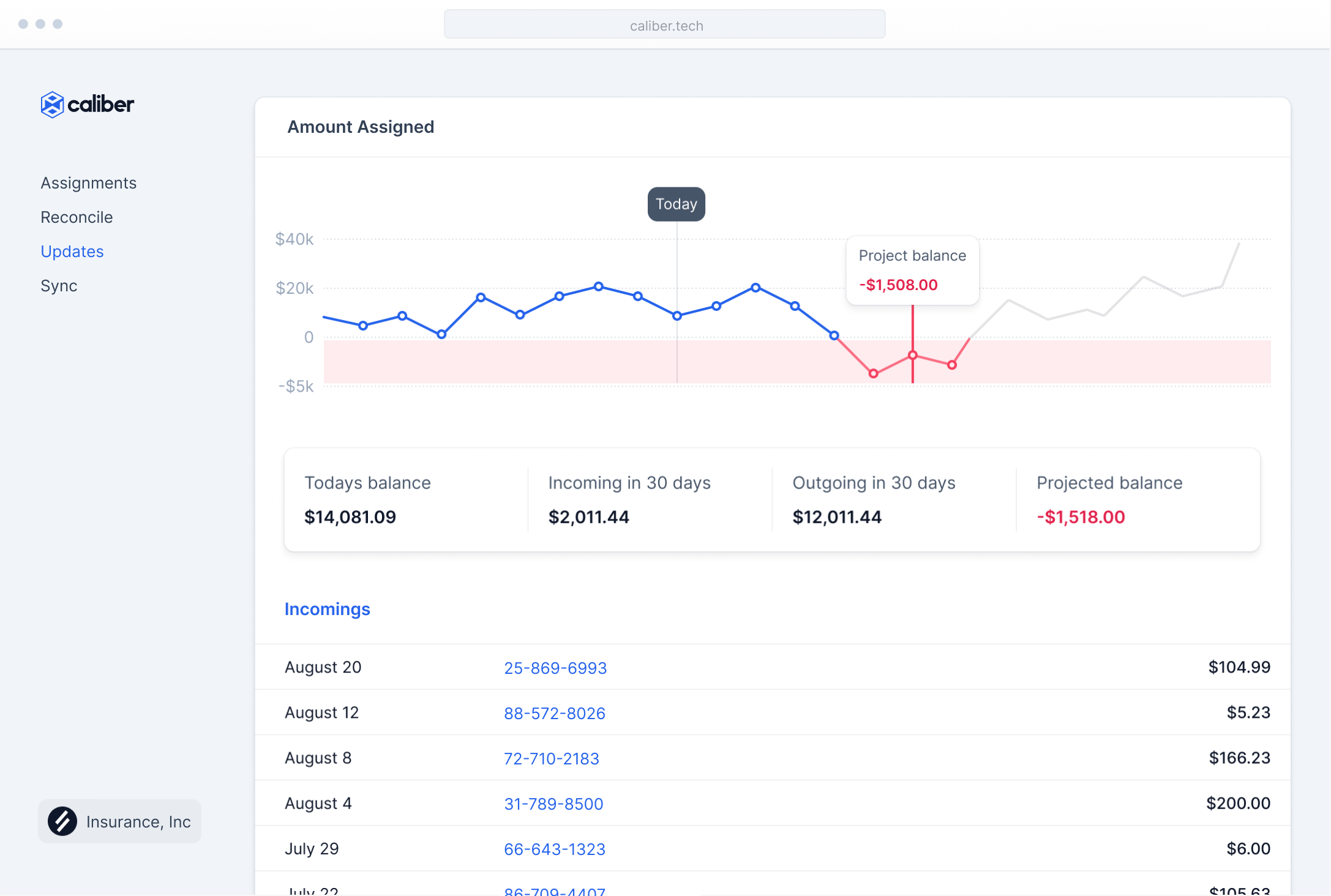The width and height of the screenshot is (1331, 896).
Task: Go to the Reconcile section
Action: coord(77,217)
